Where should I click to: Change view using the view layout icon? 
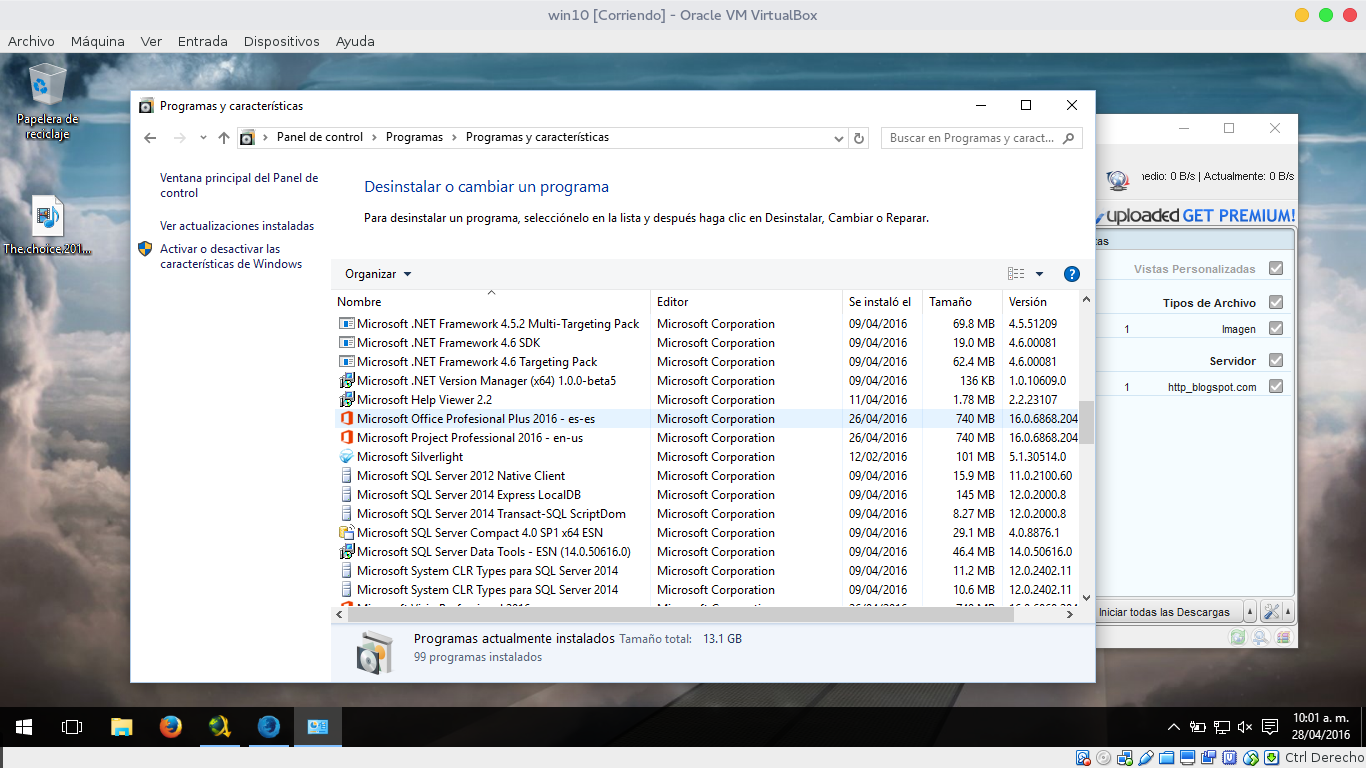(x=1016, y=274)
